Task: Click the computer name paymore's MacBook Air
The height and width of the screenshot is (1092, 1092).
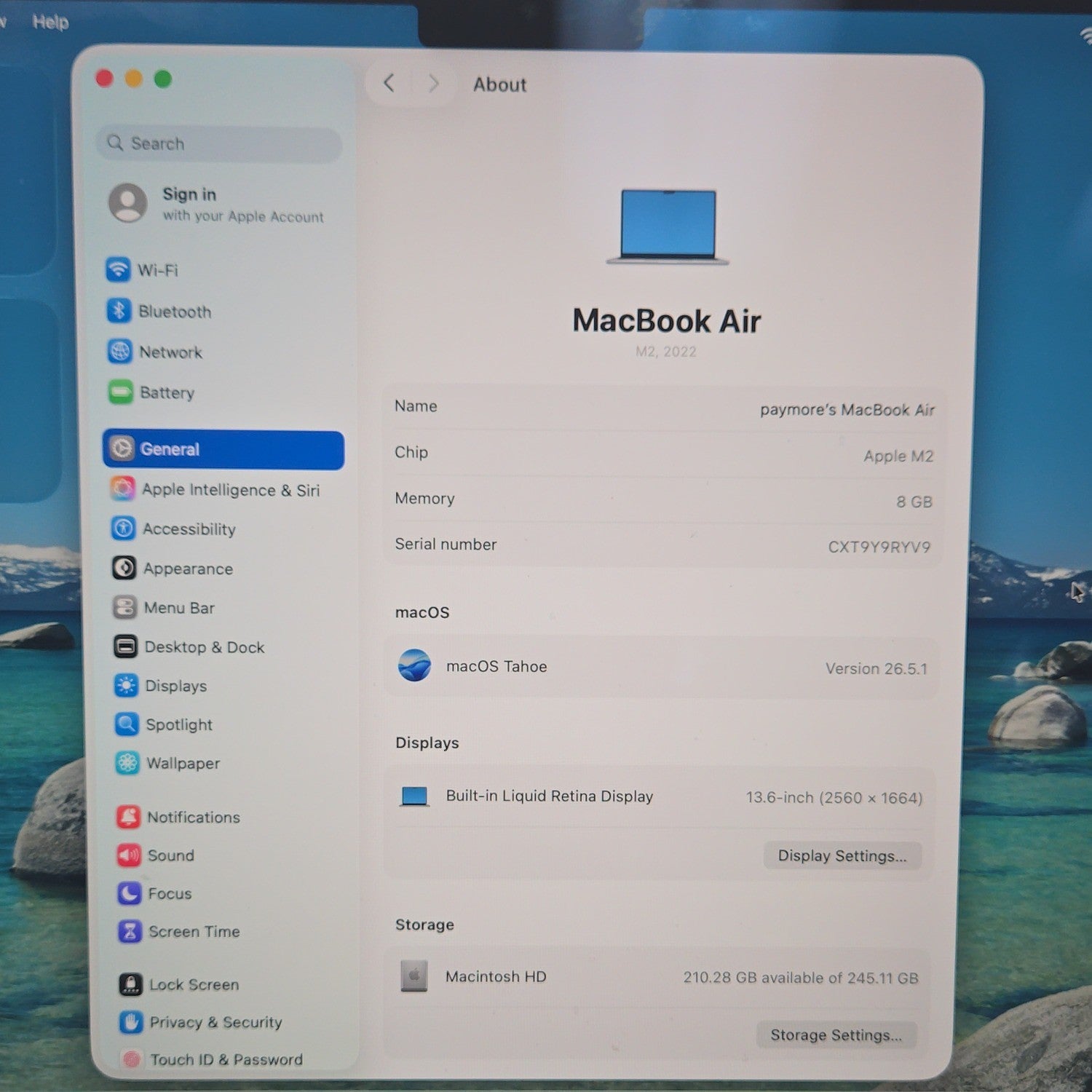Action: coord(847,409)
